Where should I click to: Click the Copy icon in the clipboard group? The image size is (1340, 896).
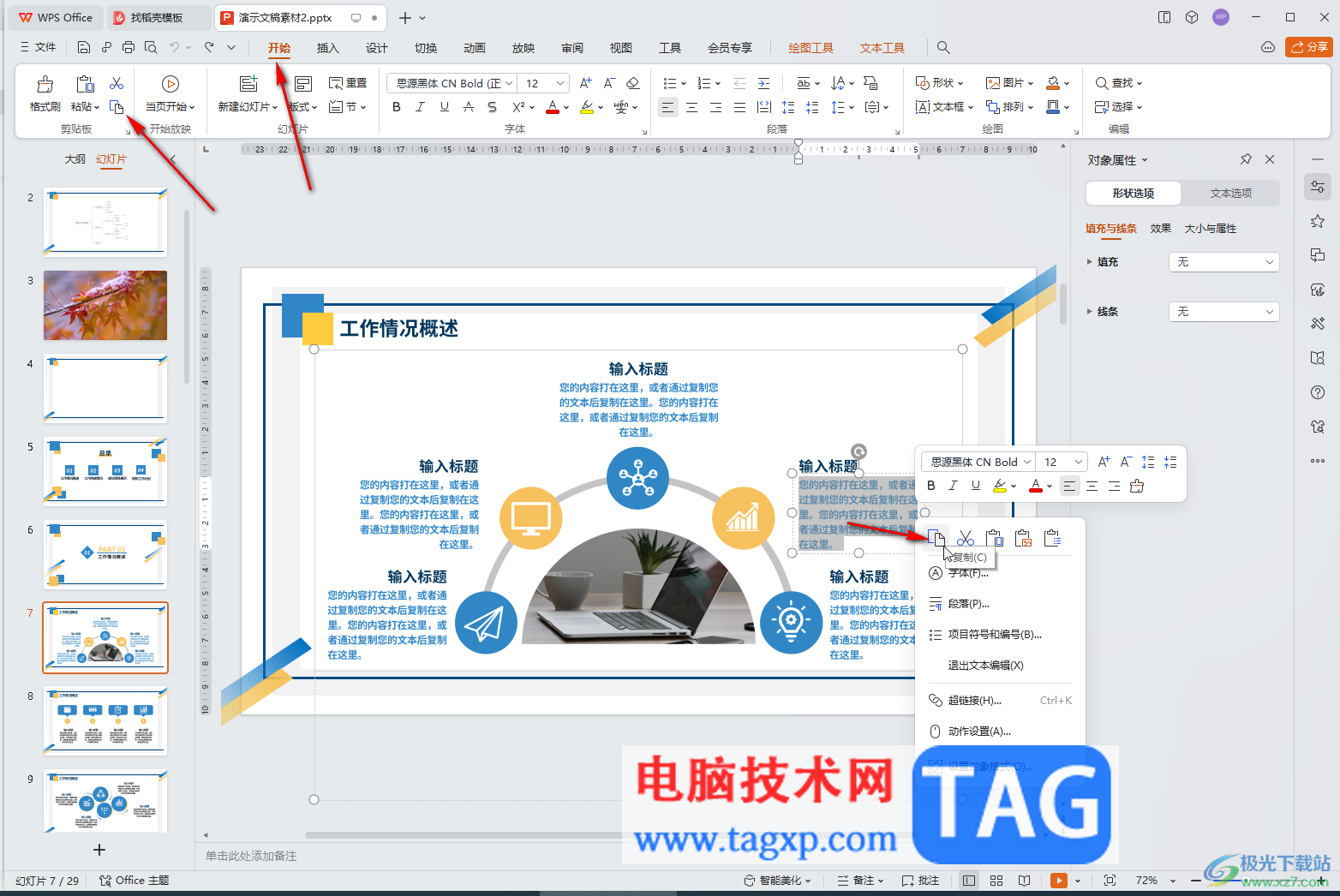pyautogui.click(x=117, y=107)
